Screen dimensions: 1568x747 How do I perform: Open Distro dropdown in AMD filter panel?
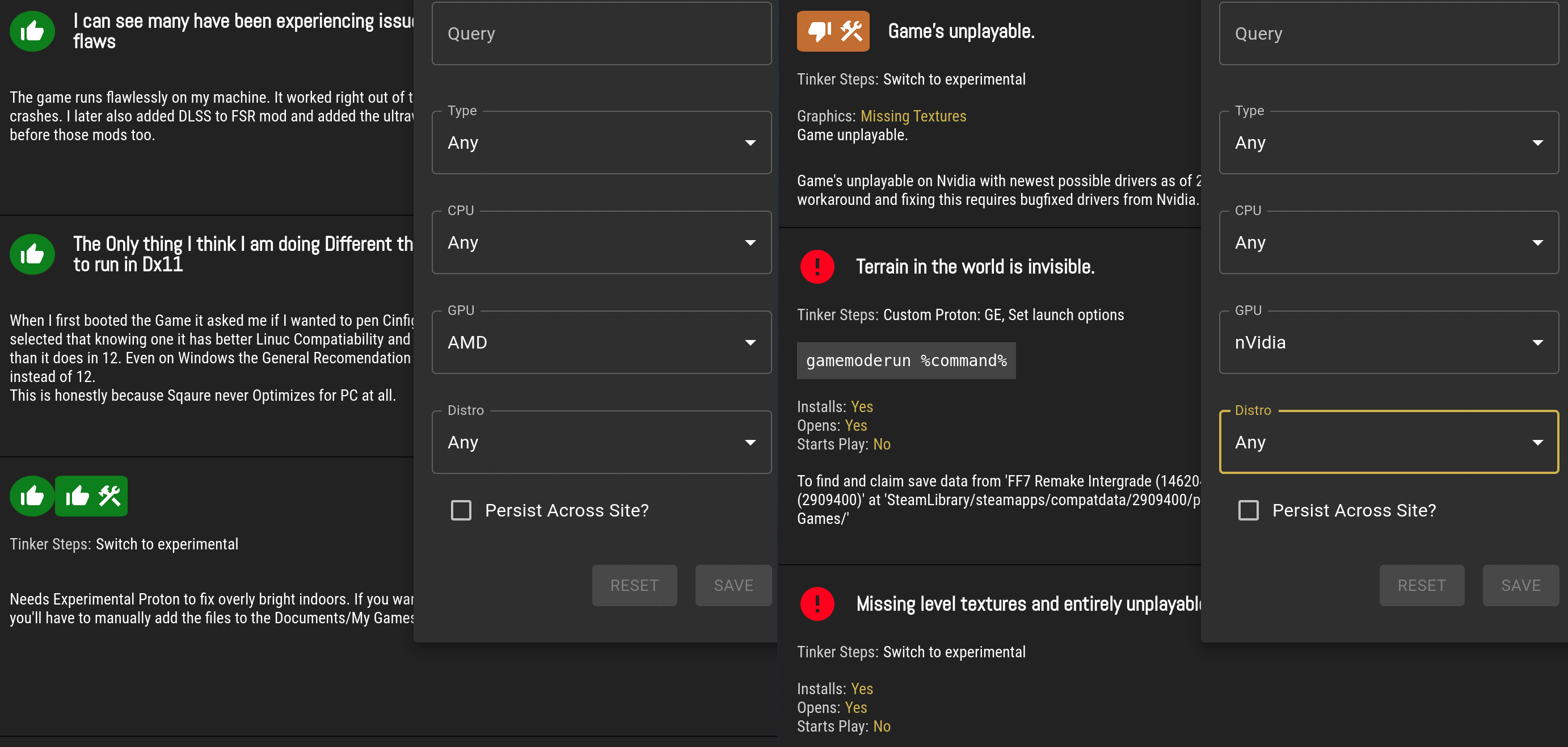[x=601, y=442]
